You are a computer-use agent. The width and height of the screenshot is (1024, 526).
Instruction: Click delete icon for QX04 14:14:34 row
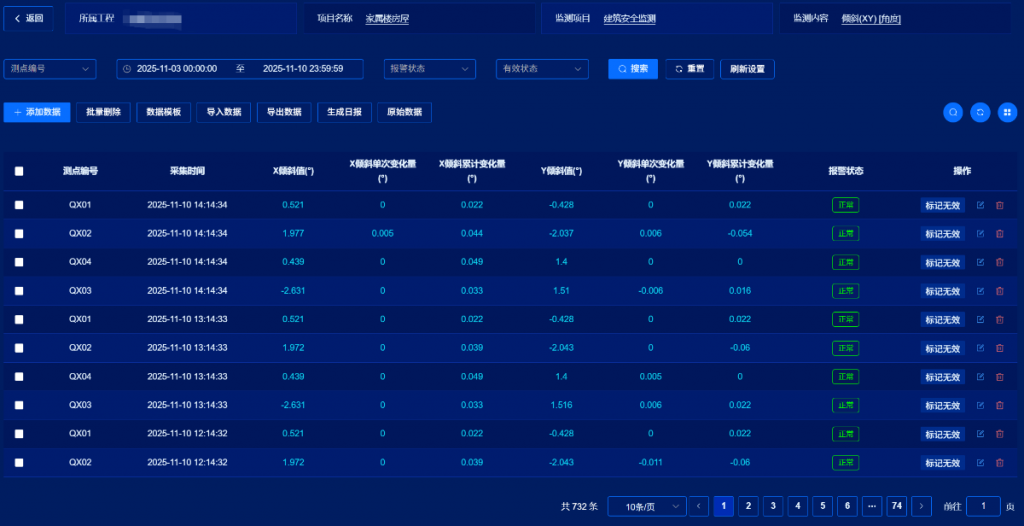[999, 262]
